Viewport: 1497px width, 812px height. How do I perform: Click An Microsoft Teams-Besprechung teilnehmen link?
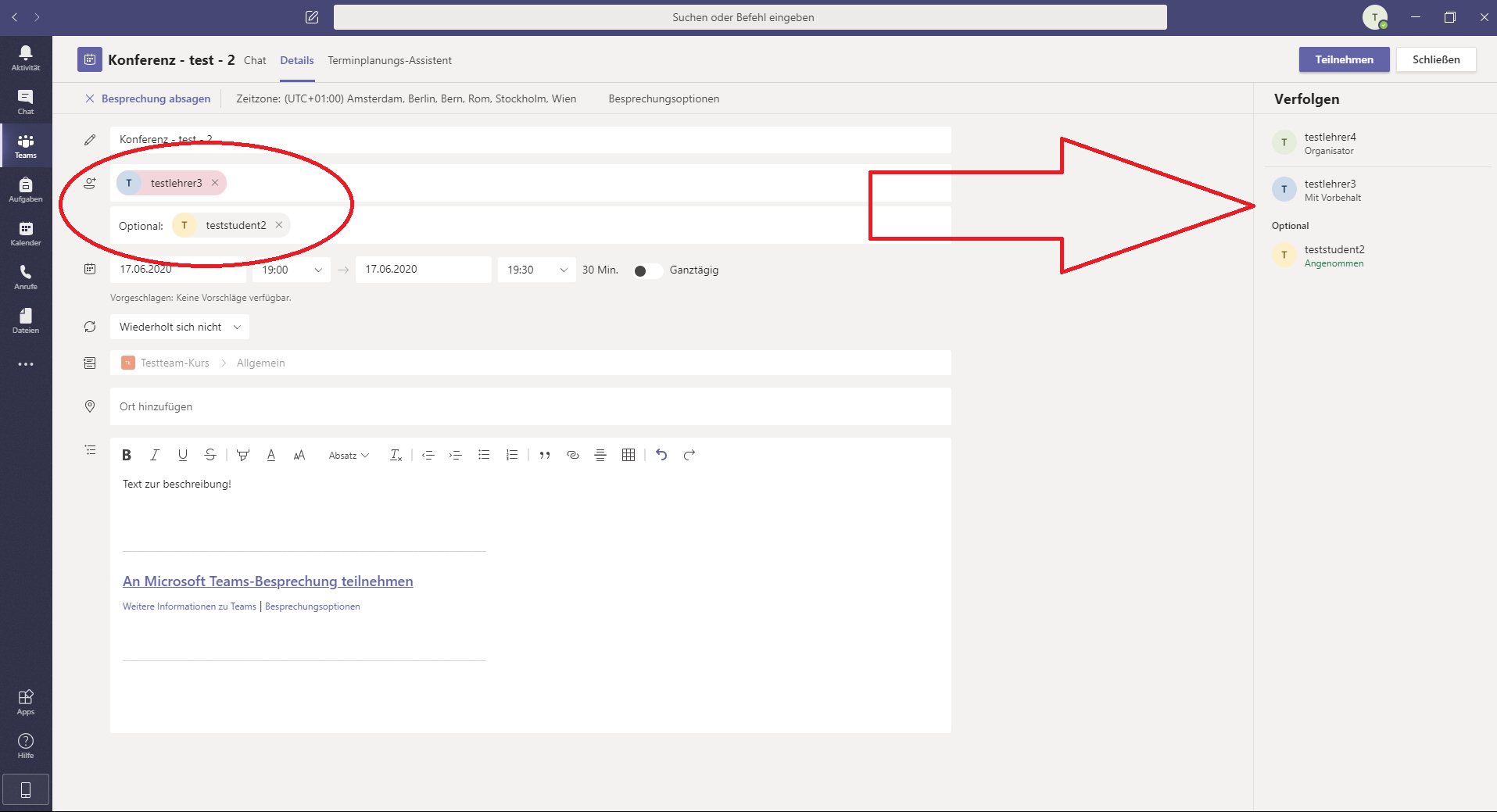(x=267, y=581)
